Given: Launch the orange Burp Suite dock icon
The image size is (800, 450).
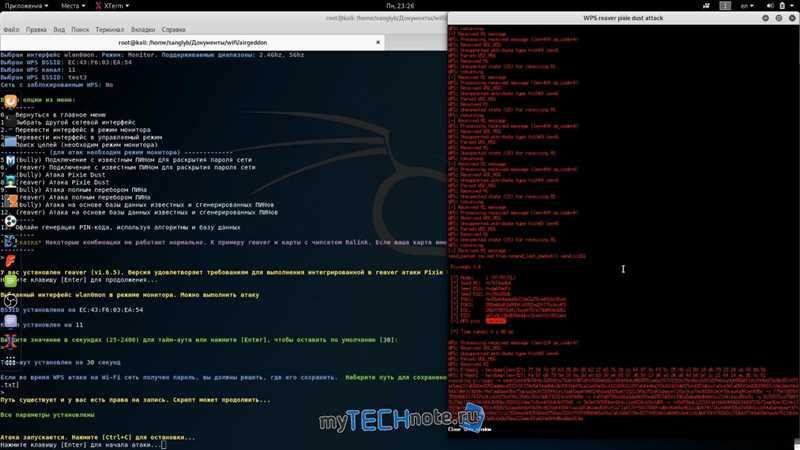Looking at the screenshot, I should (x=10, y=201).
